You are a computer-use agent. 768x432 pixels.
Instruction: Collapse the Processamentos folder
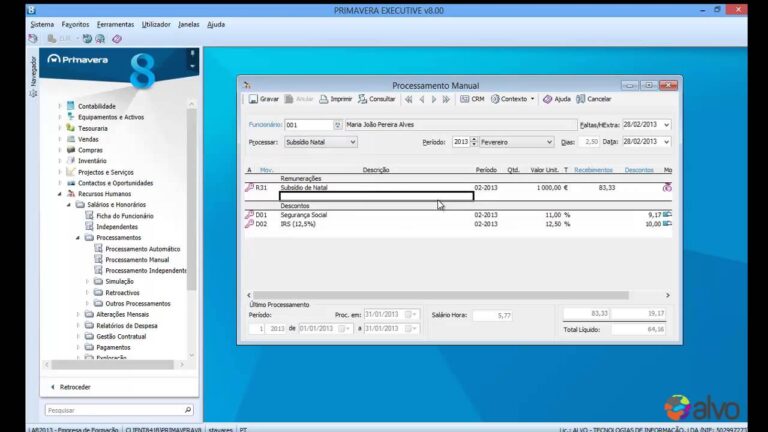78,238
